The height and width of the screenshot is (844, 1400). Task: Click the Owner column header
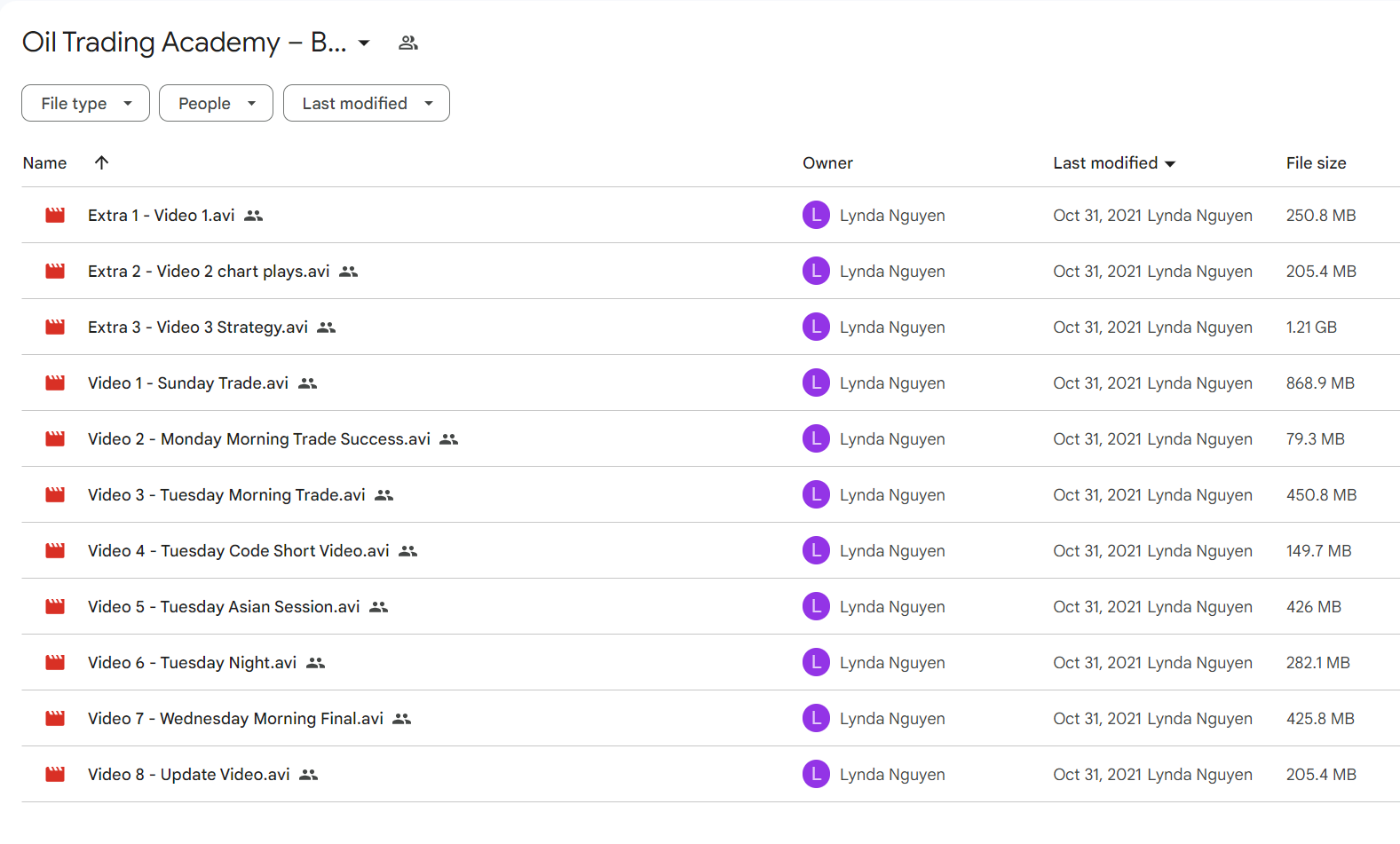pos(827,163)
